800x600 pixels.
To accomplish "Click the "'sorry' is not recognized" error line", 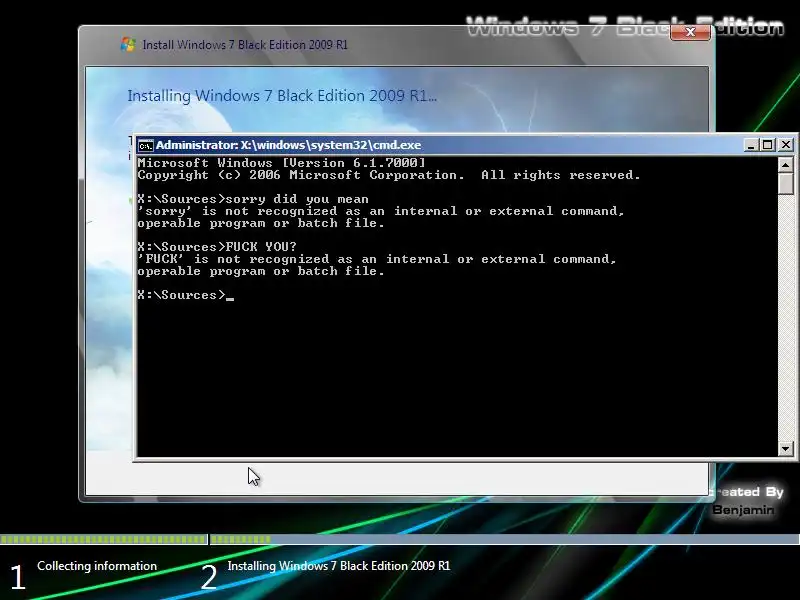I will [x=381, y=211].
